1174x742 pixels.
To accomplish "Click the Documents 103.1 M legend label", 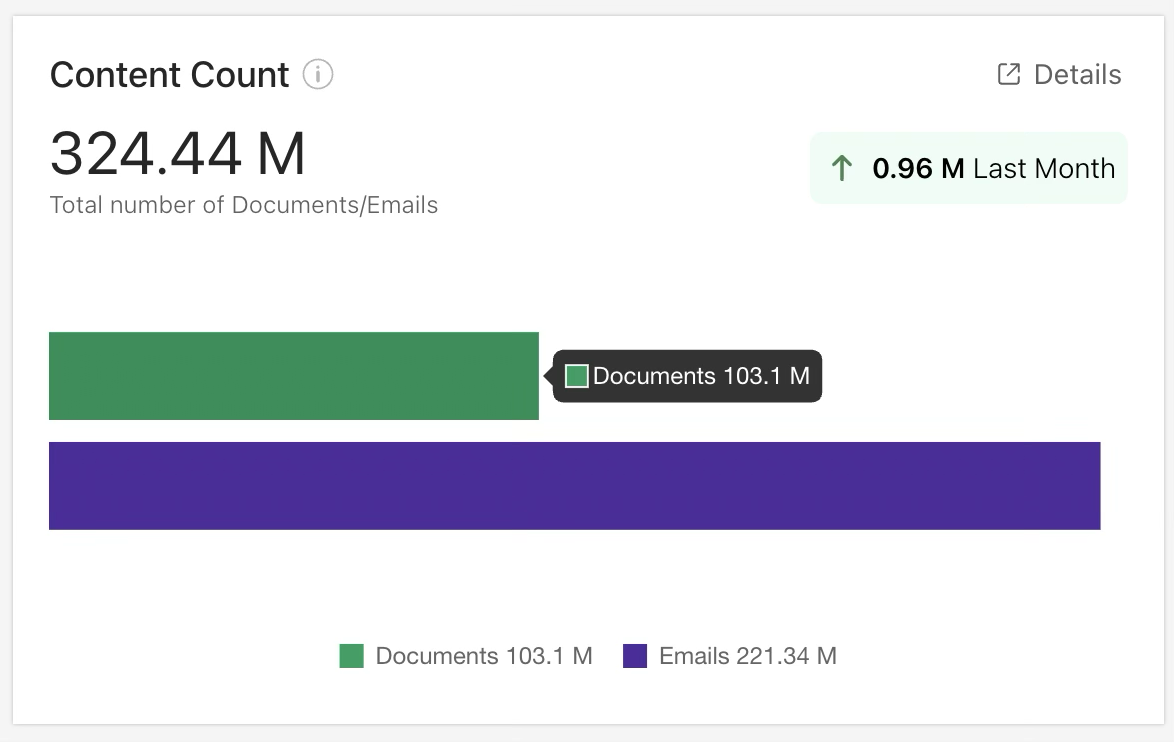I will [484, 656].
